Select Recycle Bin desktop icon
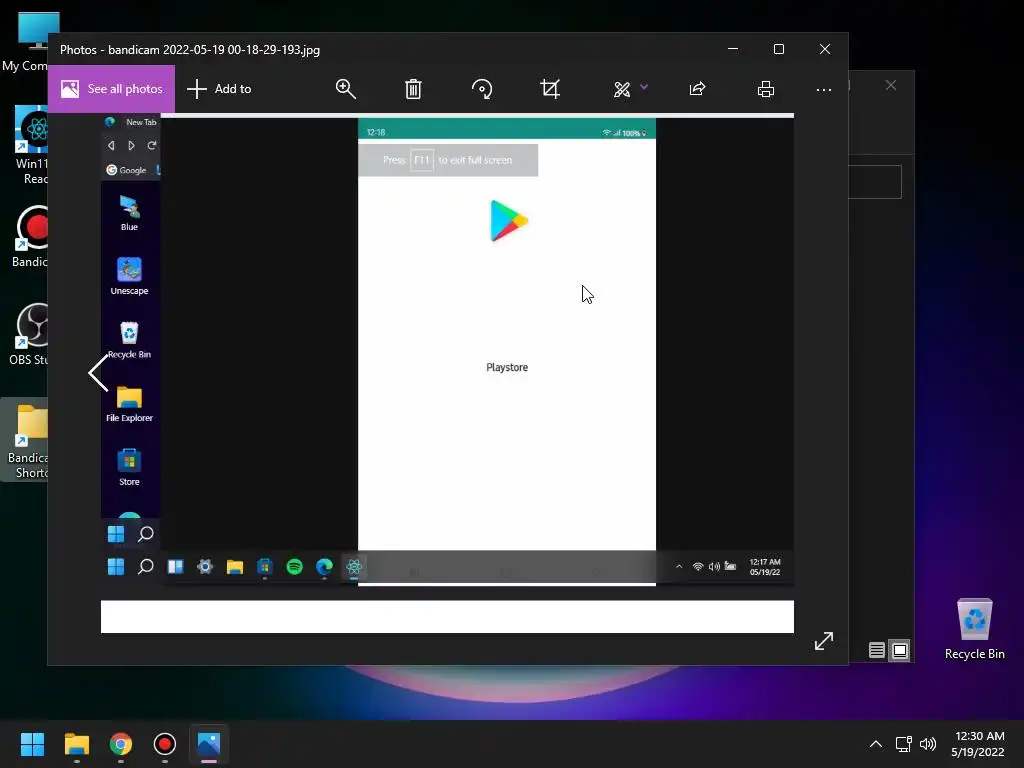 coord(974,629)
